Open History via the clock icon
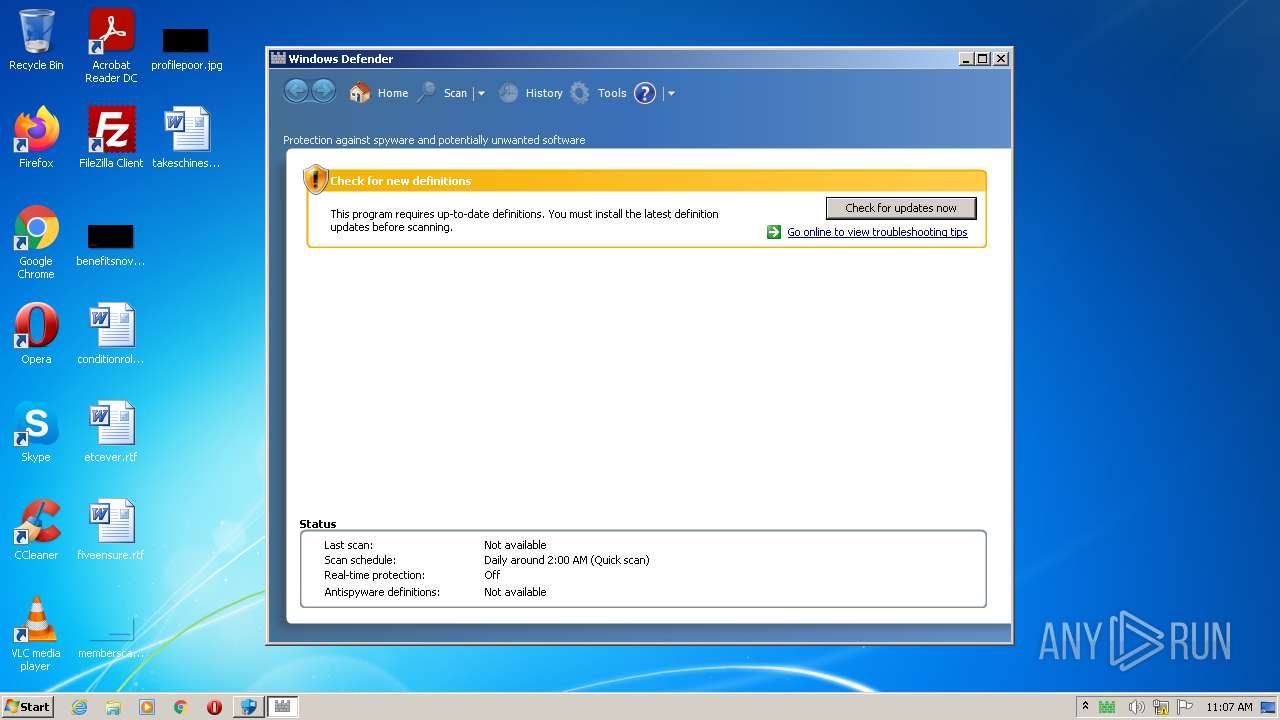1280x720 pixels. (508, 93)
